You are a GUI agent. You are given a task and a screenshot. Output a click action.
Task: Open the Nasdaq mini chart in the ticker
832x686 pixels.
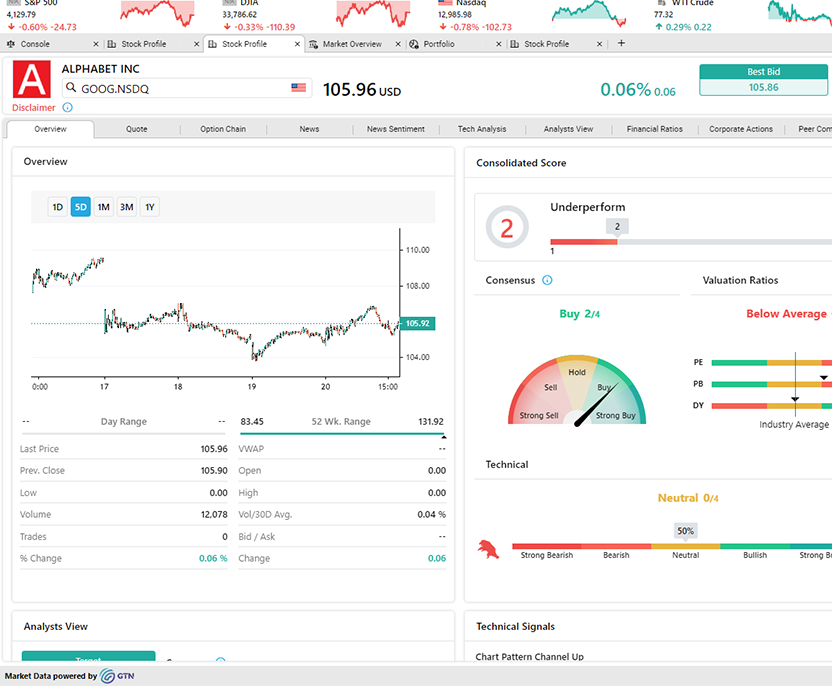tap(589, 14)
